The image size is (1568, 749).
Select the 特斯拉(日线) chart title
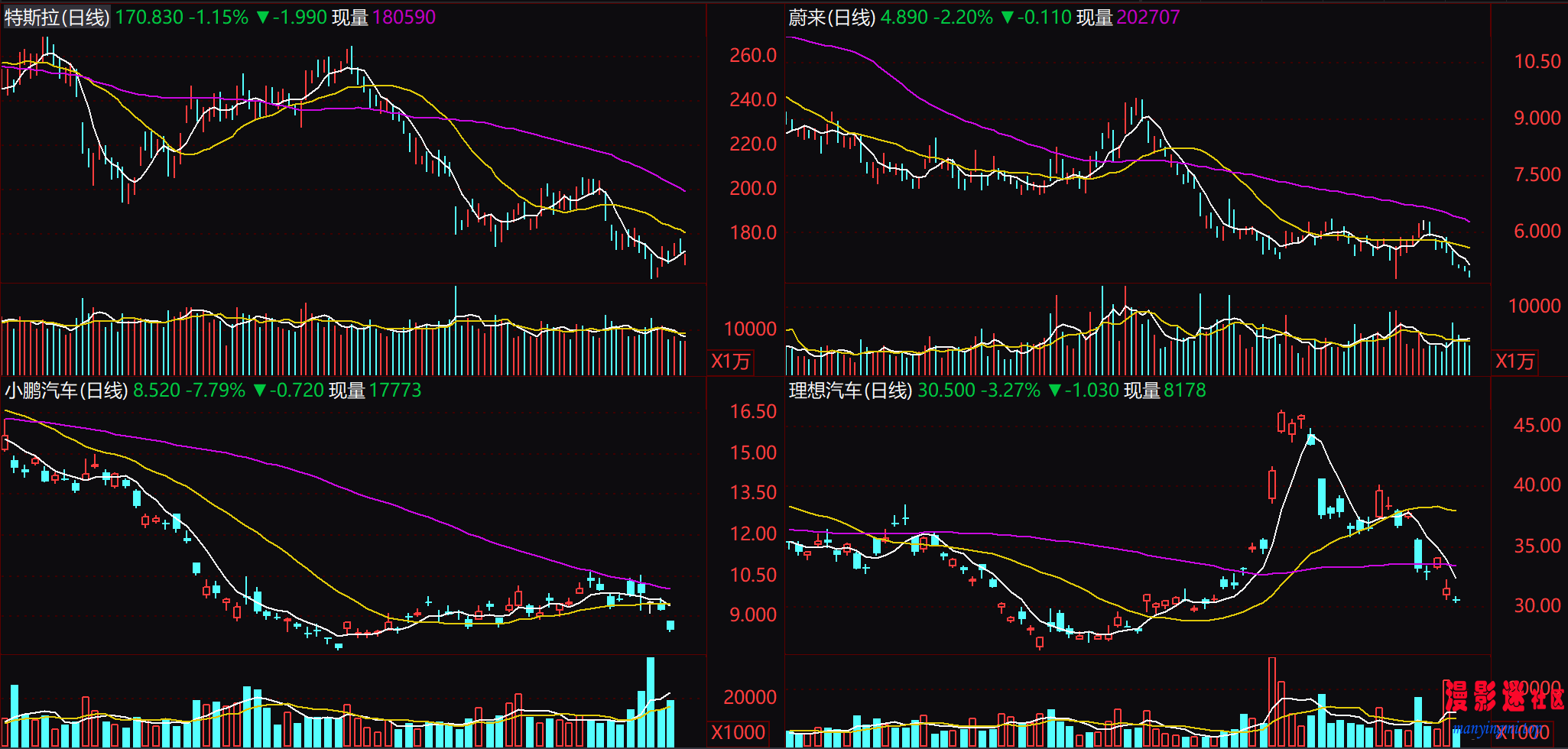click(x=57, y=17)
